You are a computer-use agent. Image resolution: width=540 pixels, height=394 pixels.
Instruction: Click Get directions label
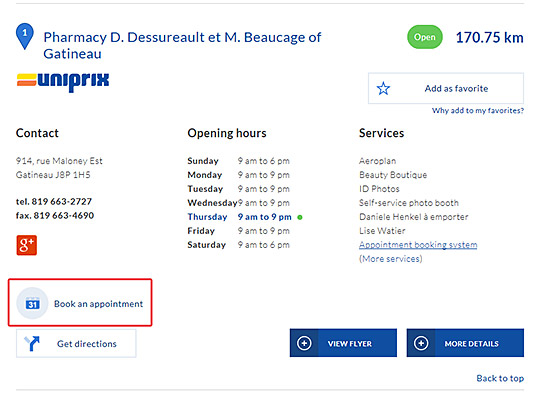[x=87, y=344]
